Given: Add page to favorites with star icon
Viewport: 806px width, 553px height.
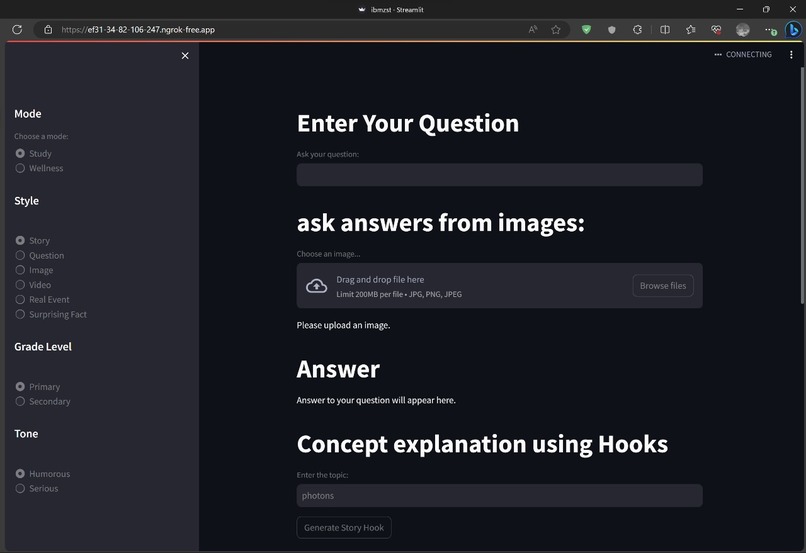Looking at the screenshot, I should click(556, 29).
